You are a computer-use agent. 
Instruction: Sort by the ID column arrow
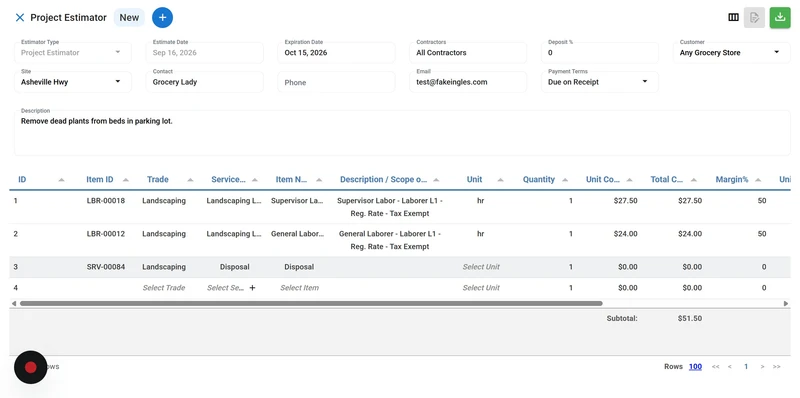61,180
